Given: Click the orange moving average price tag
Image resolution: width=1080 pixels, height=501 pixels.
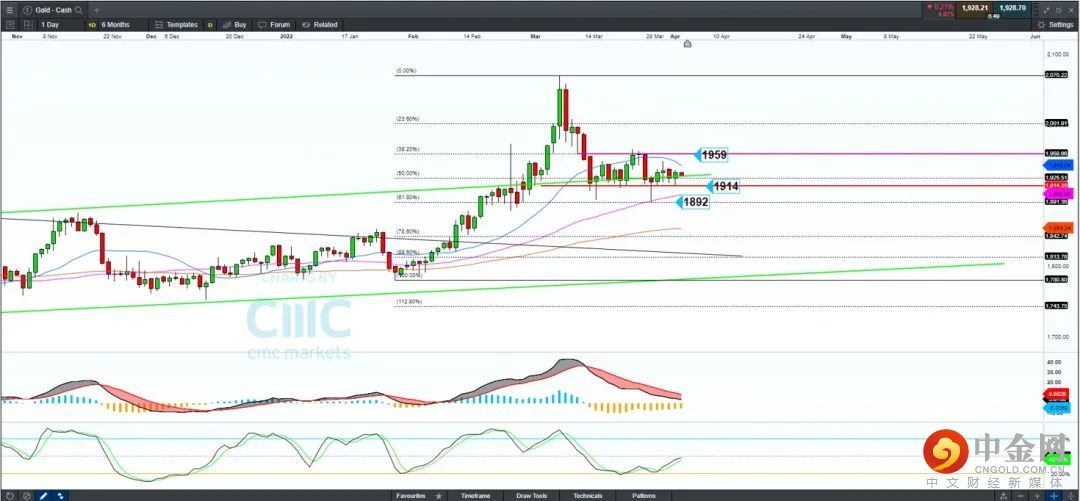Looking at the screenshot, I should coord(1058,227).
